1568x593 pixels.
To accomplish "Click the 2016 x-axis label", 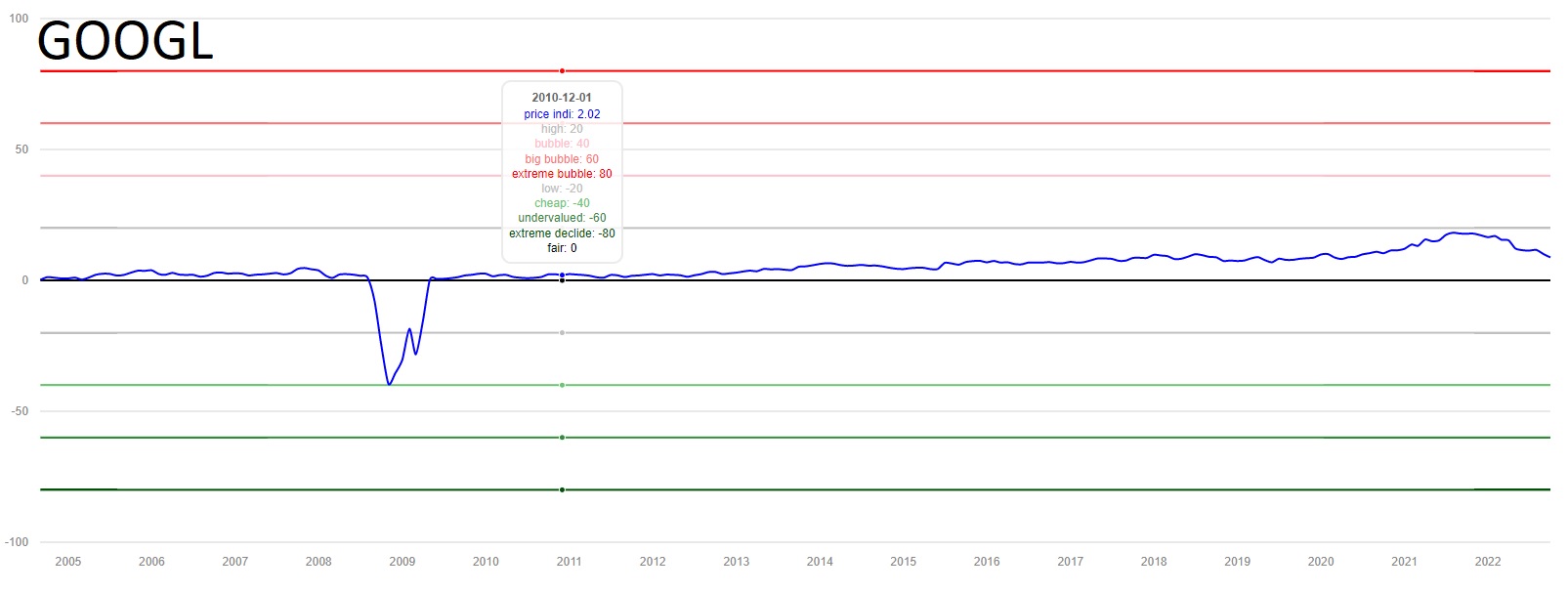I will pyautogui.click(x=987, y=562).
